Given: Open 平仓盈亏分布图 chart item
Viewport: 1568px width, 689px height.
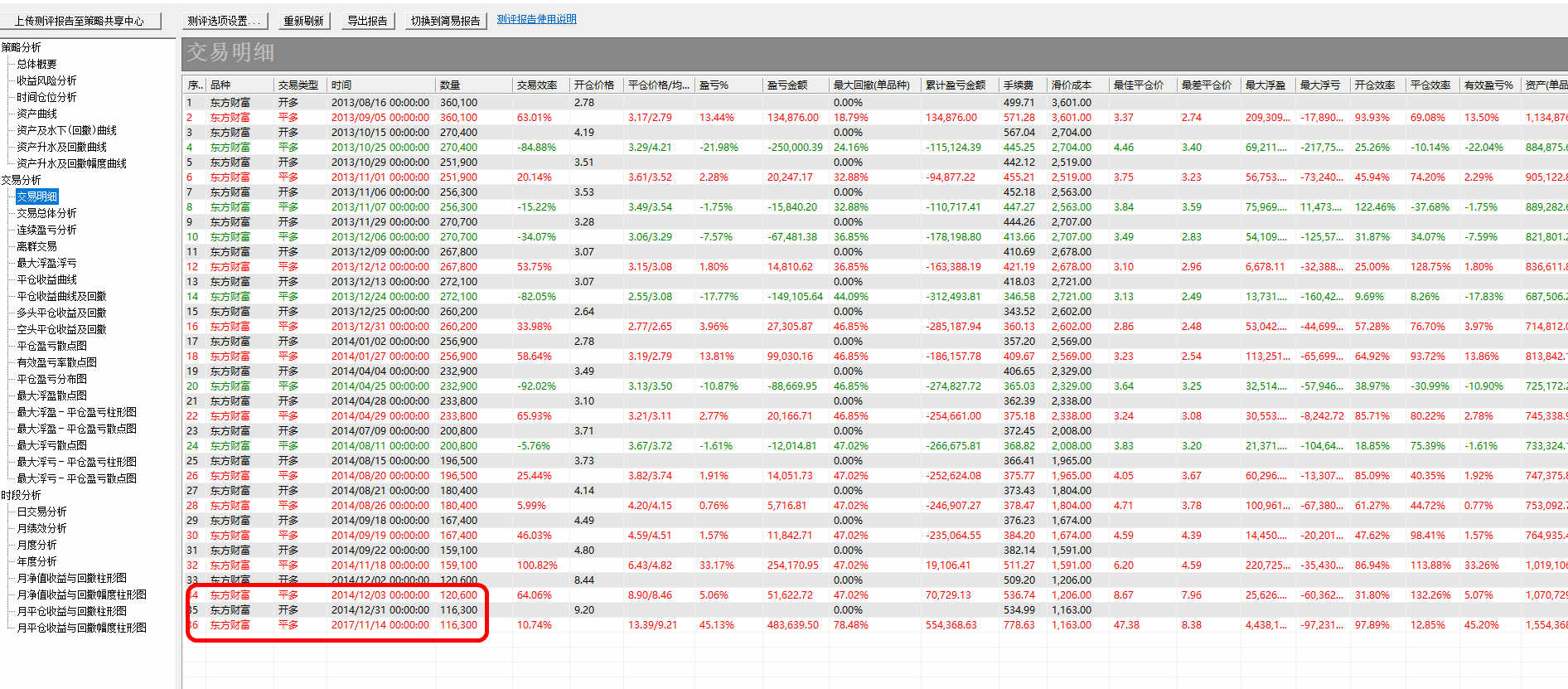Looking at the screenshot, I should click(52, 379).
